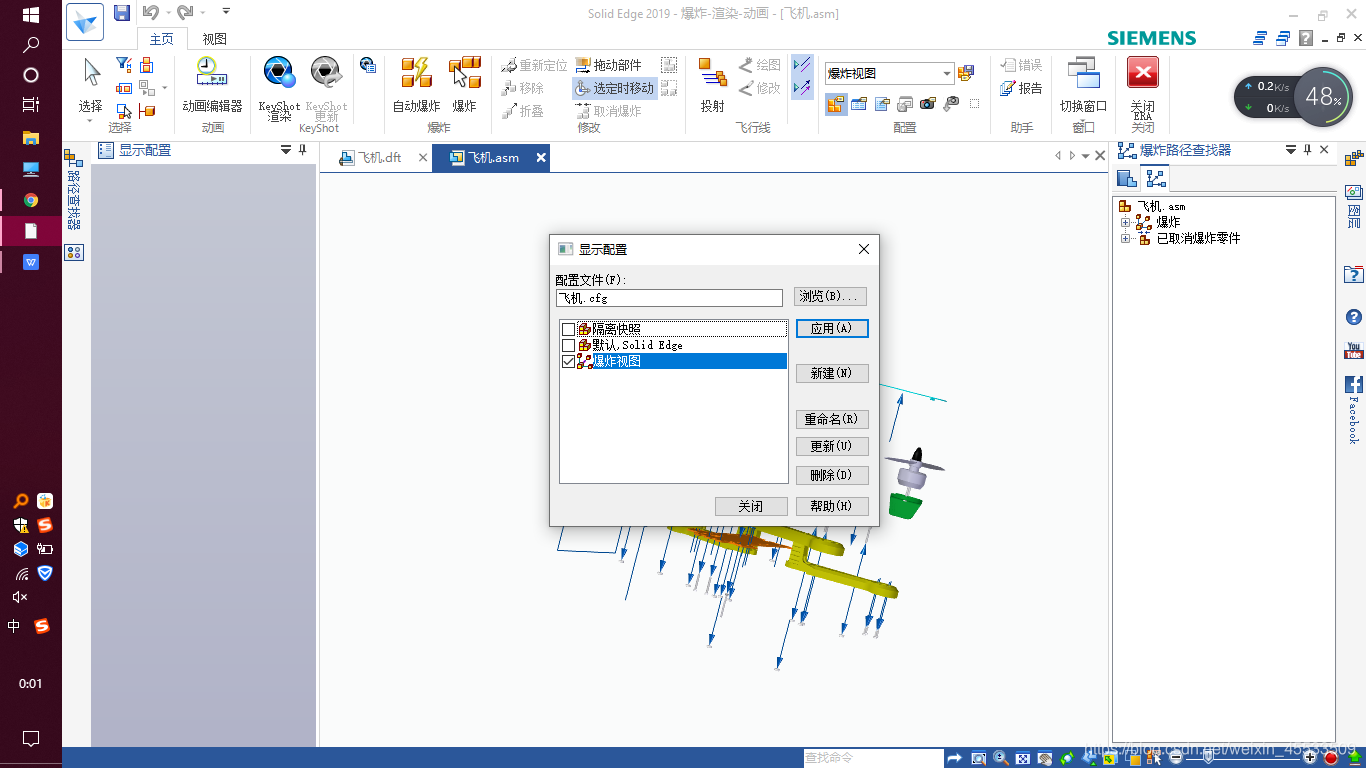This screenshot has height=768, width=1366.
Task: Open the 路径查找器 side tab
Action: [x=74, y=191]
